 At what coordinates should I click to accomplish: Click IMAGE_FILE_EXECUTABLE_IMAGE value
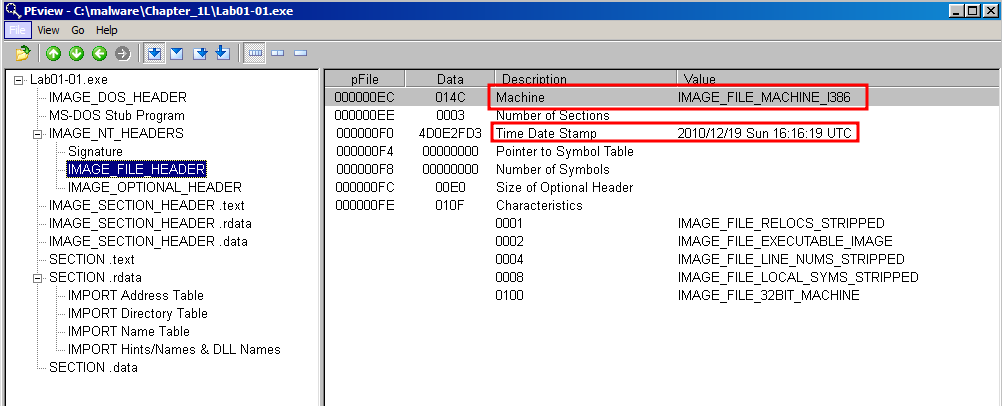coord(785,241)
